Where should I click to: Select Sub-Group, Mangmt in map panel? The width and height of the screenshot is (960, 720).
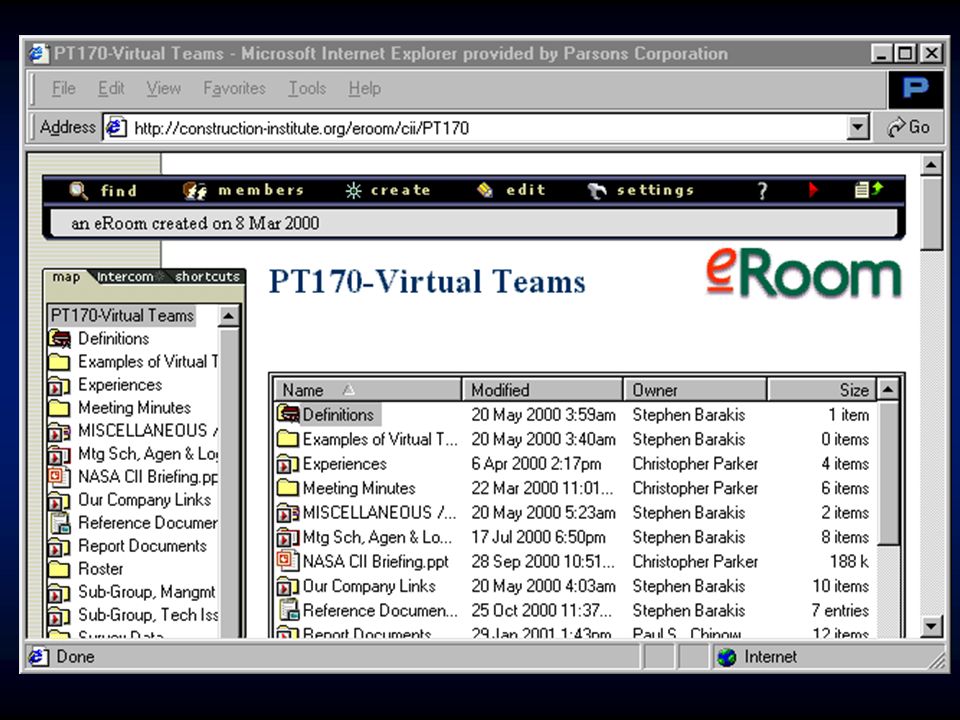(x=146, y=592)
